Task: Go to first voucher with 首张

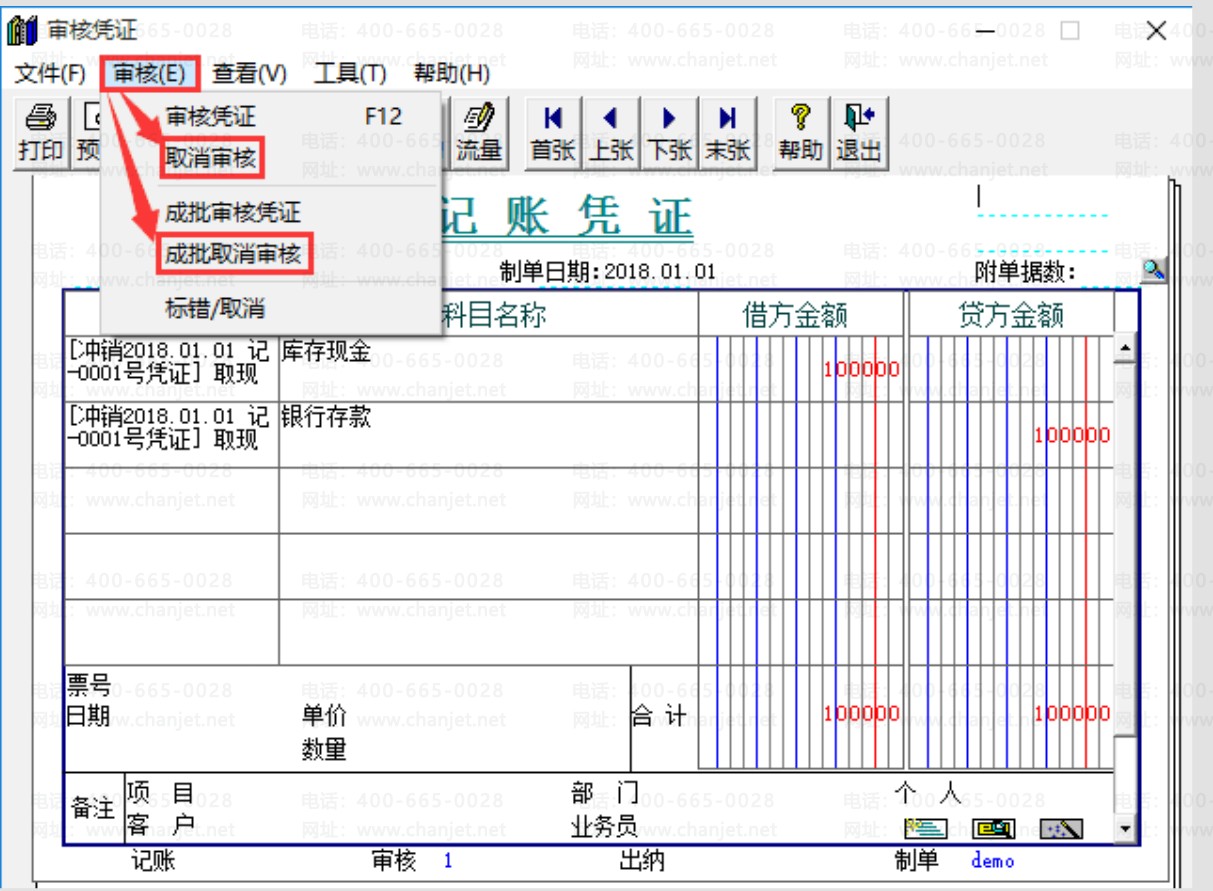Action: pyautogui.click(x=552, y=133)
